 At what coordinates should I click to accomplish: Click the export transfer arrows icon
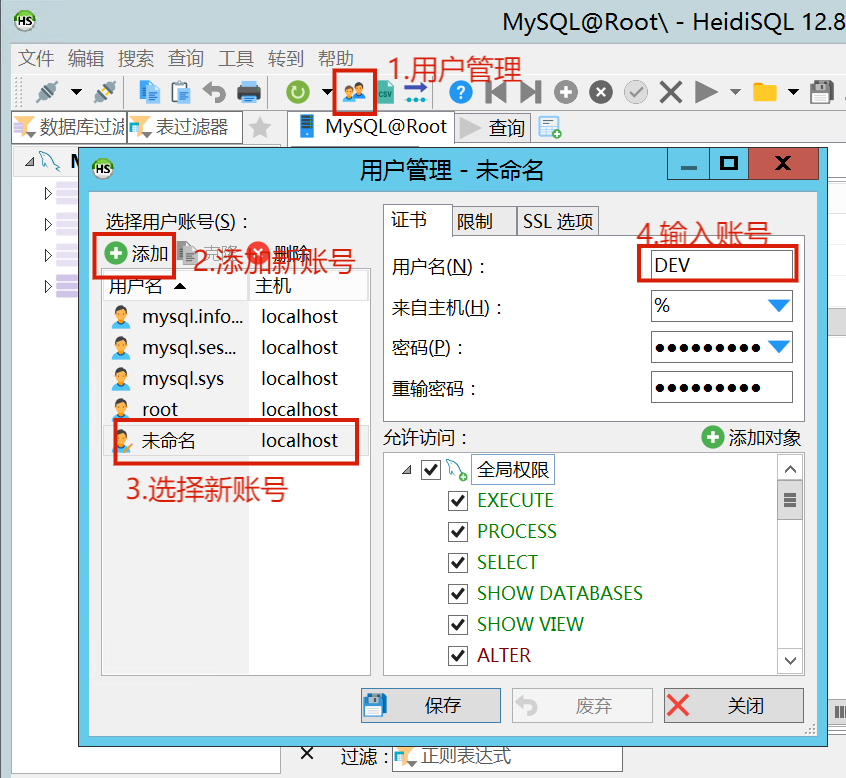click(416, 92)
